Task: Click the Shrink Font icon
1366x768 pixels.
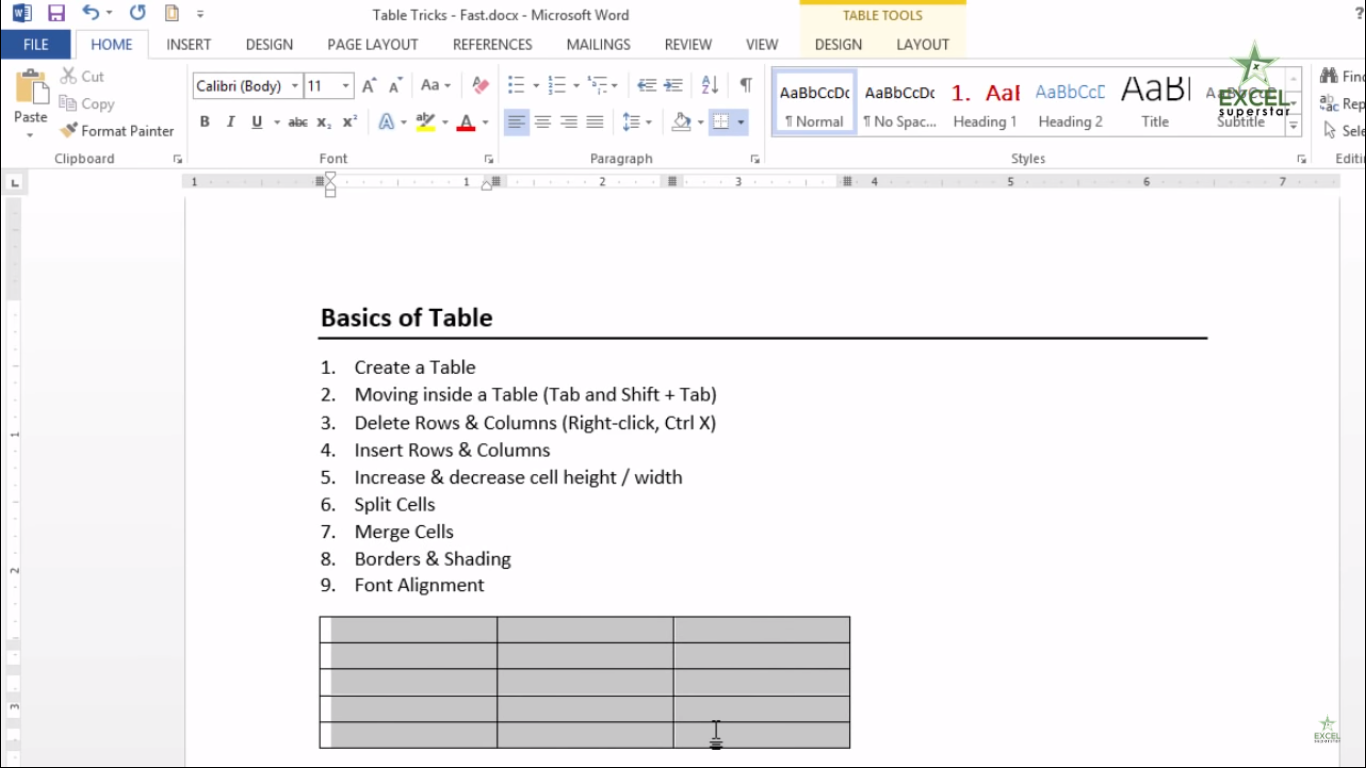Action: 395,86
